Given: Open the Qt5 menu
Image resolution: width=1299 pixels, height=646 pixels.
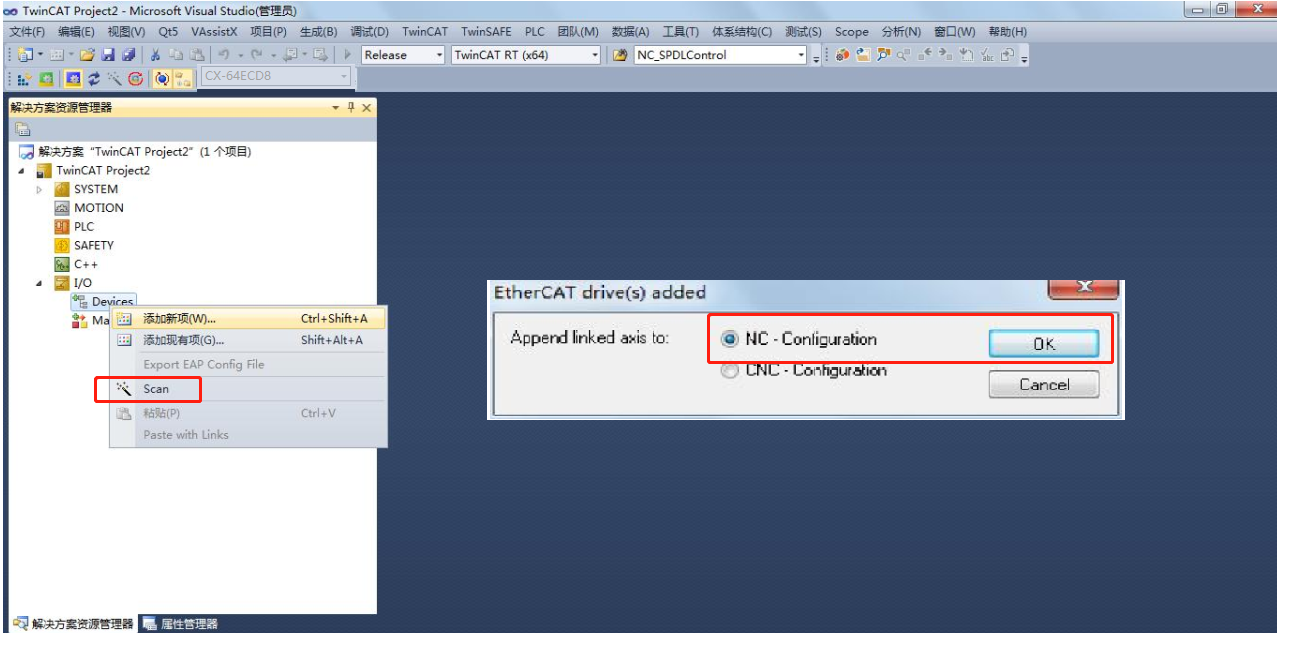Looking at the screenshot, I should (168, 32).
